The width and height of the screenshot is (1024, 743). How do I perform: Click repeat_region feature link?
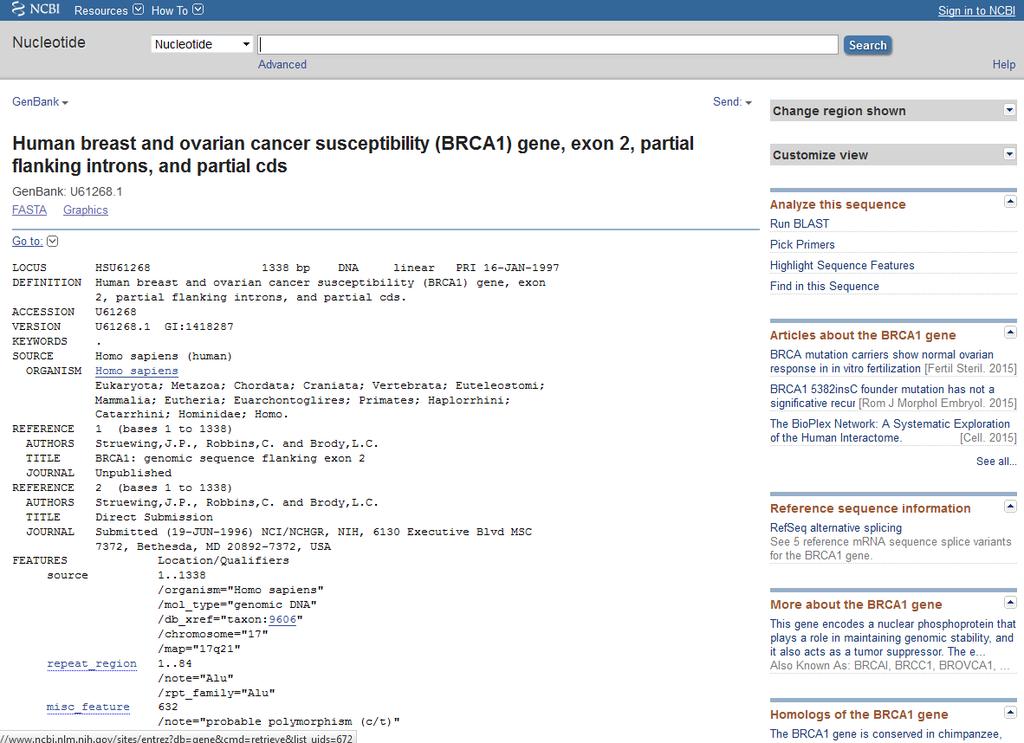pos(92,664)
